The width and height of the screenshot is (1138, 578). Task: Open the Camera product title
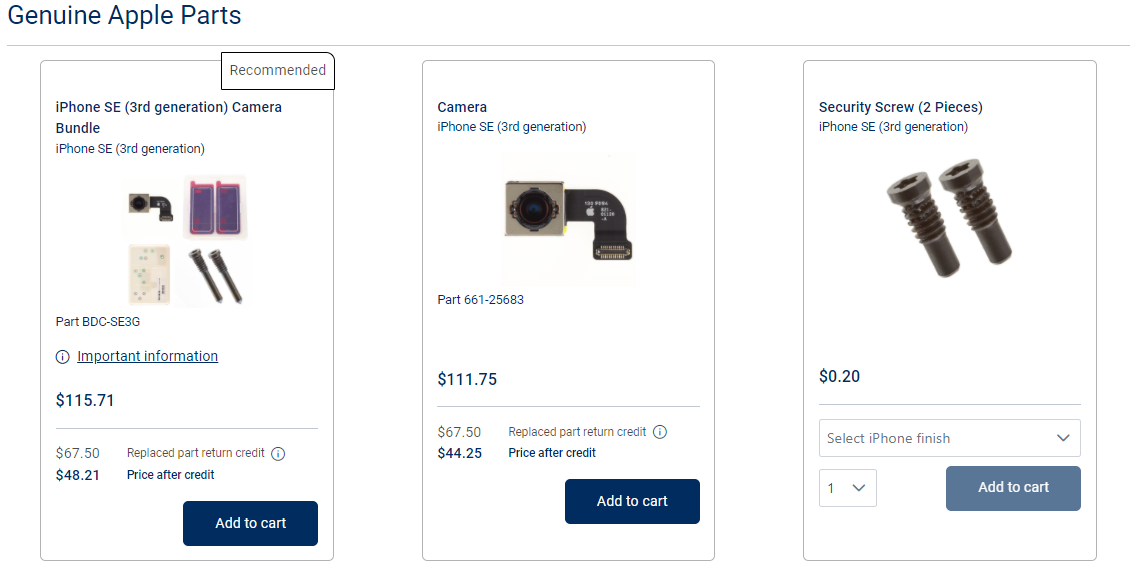pyautogui.click(x=462, y=107)
